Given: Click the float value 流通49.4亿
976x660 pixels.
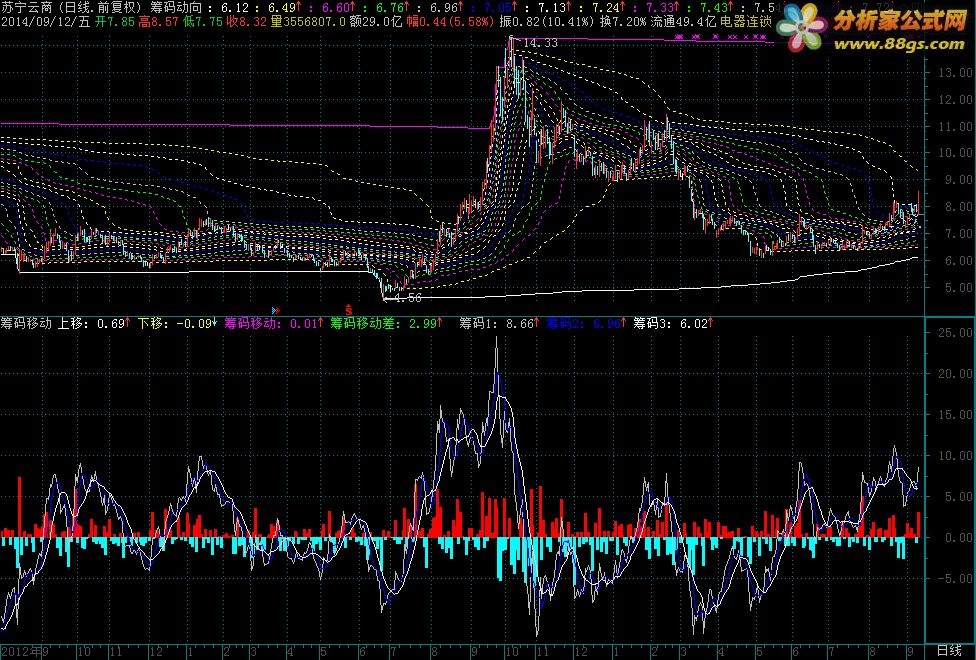Looking at the screenshot, I should point(684,22).
